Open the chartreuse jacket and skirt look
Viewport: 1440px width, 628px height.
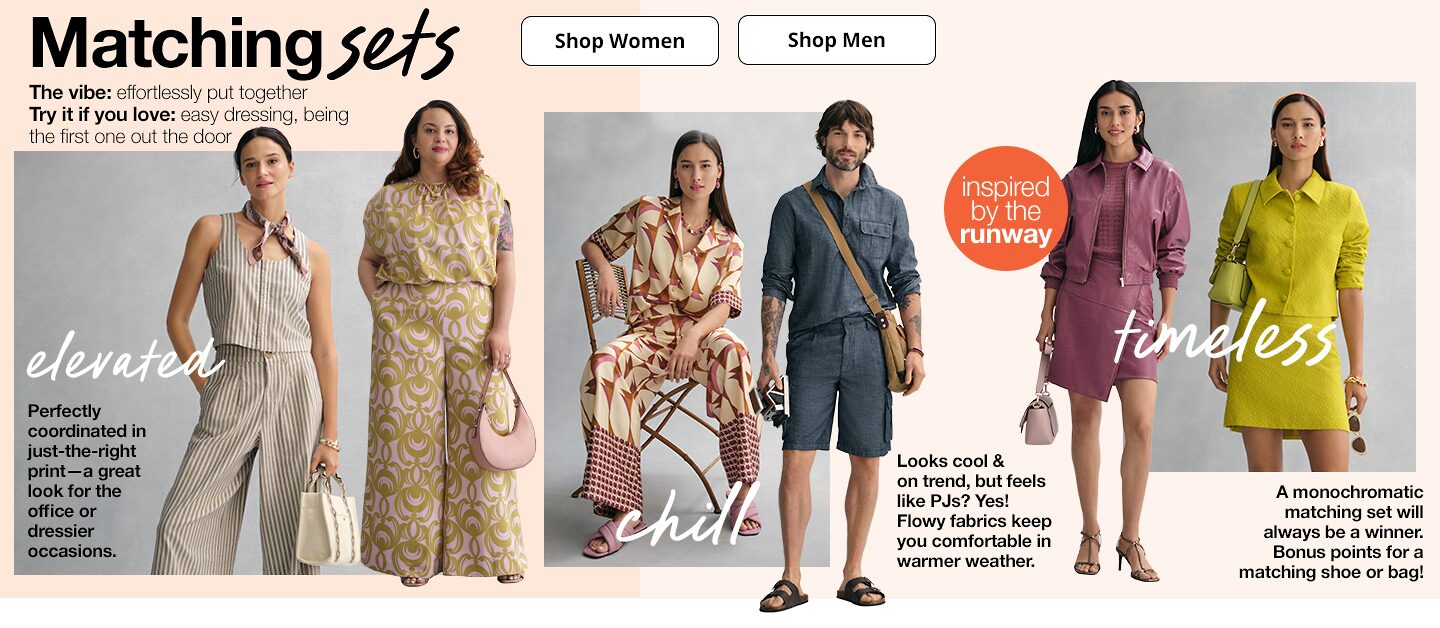1290,285
